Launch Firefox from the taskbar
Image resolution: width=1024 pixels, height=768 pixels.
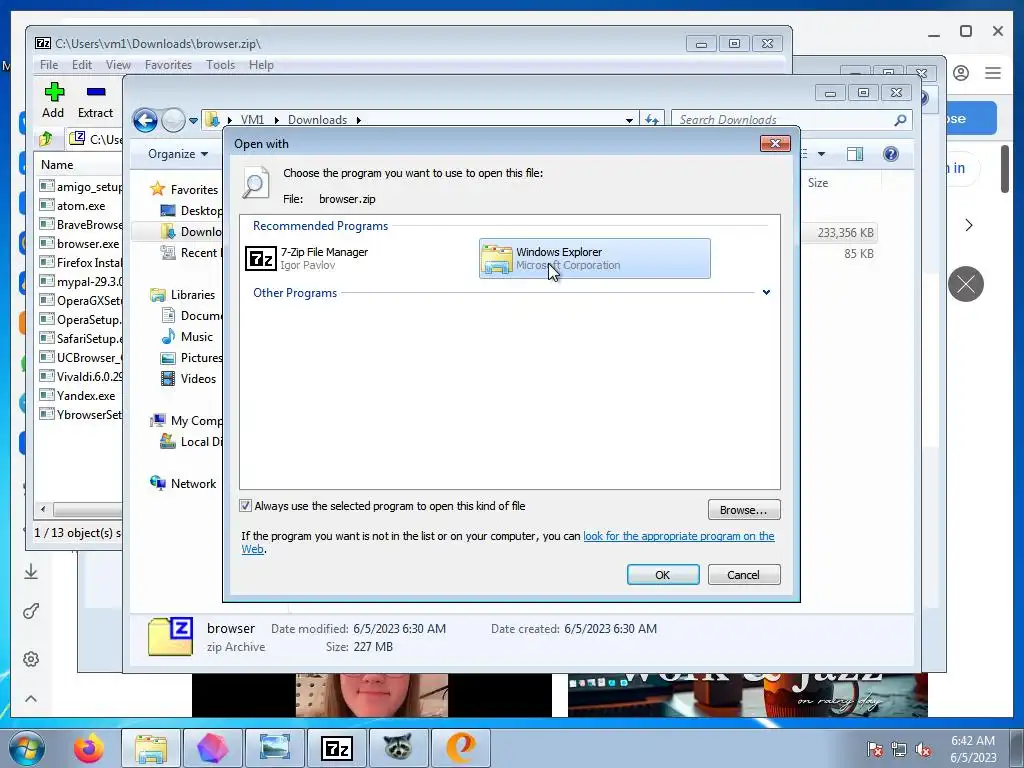pyautogui.click(x=88, y=748)
